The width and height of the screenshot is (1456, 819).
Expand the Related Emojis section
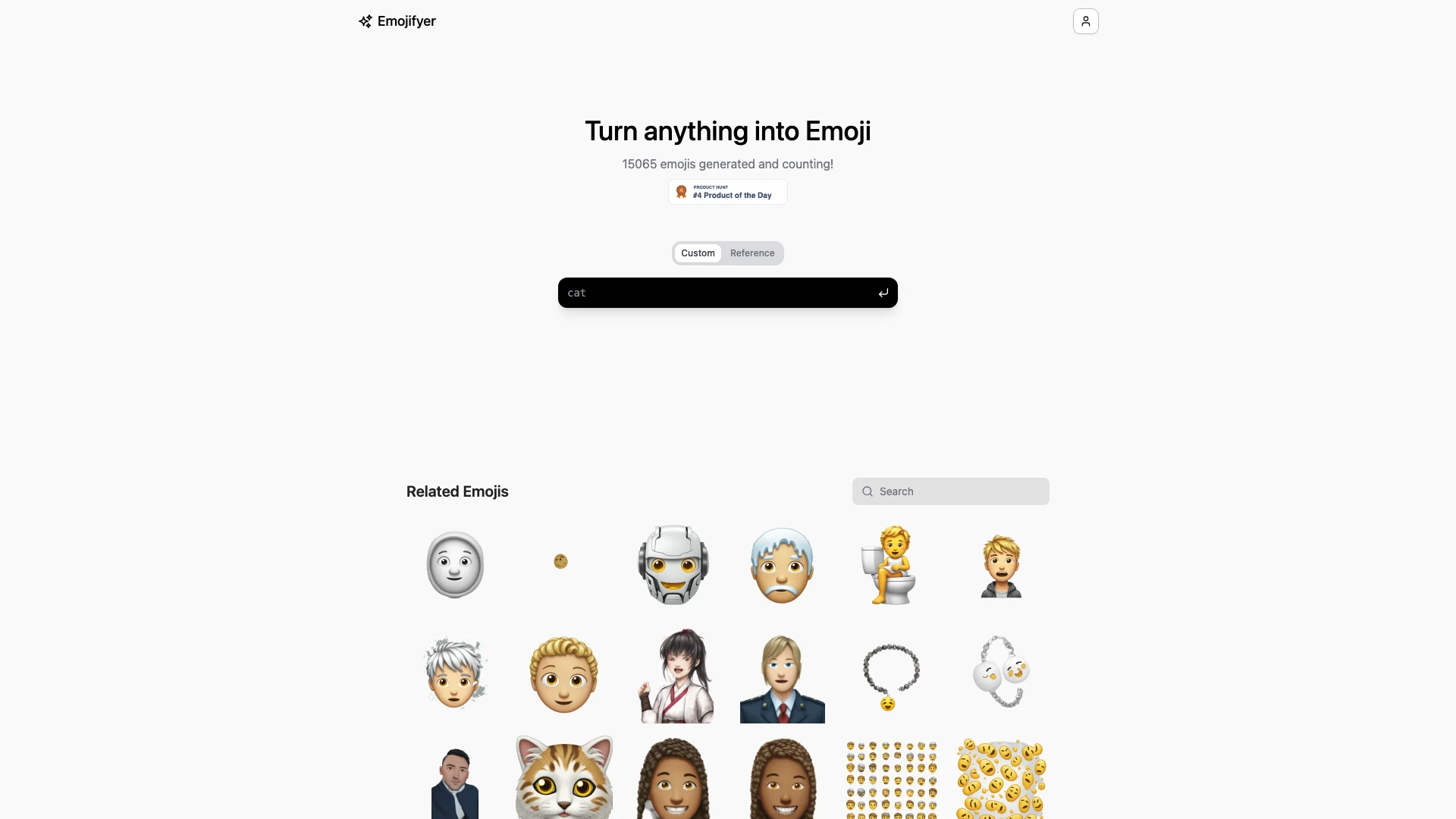tap(457, 491)
